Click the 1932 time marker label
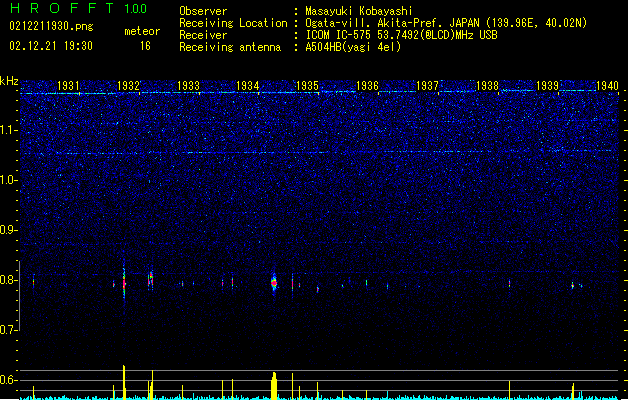This screenshot has height=400, width=629. coord(128,86)
